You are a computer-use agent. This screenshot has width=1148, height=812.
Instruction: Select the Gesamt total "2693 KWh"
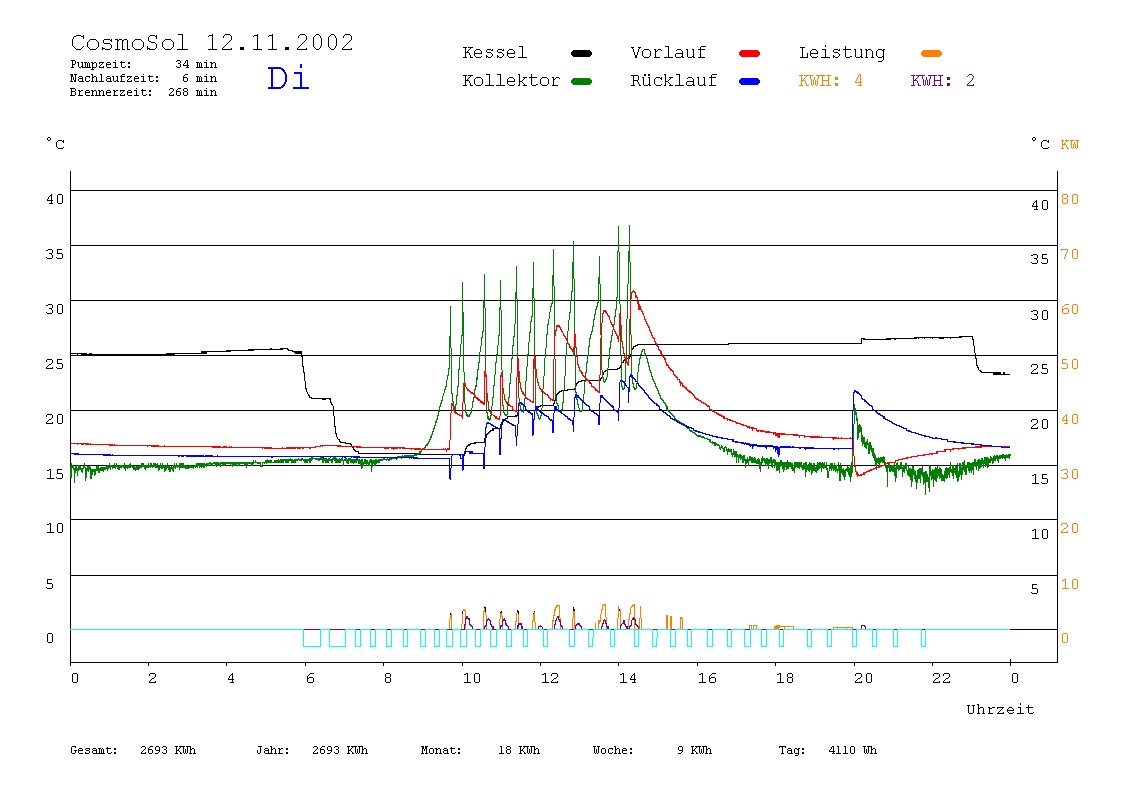(x=168, y=750)
